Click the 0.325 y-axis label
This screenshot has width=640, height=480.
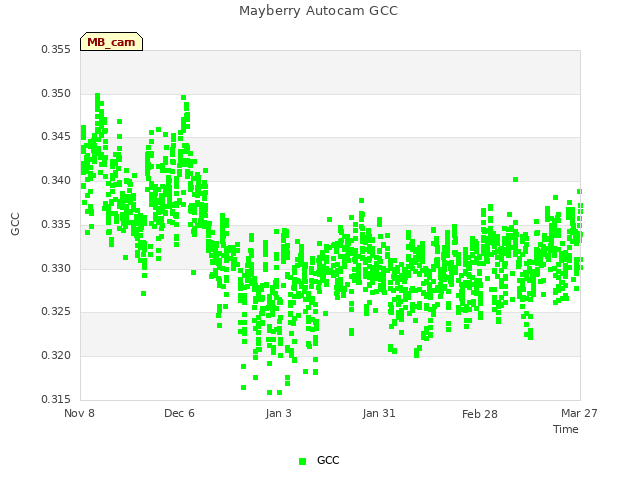56,312
